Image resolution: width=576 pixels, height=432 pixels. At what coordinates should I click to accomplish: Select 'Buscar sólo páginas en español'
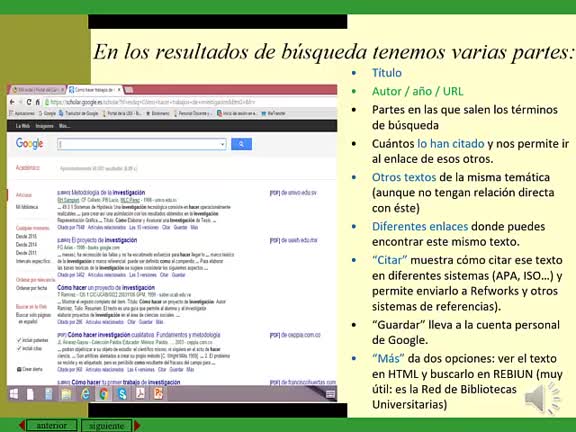click(33, 318)
